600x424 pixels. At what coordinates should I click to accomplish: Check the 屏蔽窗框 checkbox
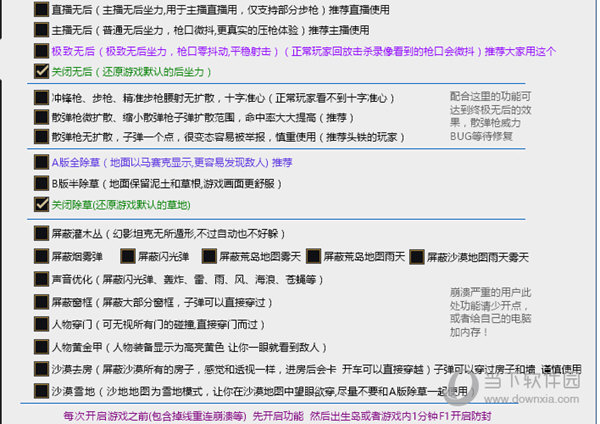41,302
